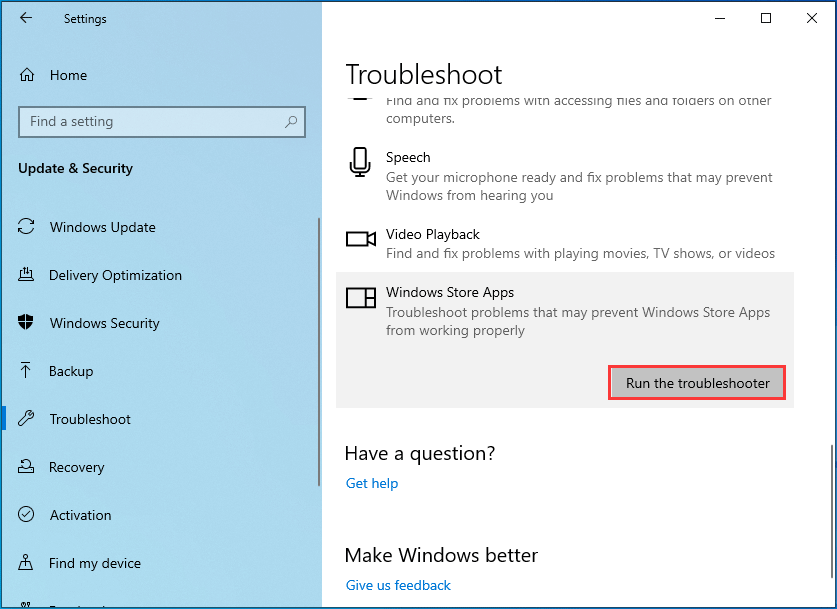
Task: Go back with the arrow icon
Action: pyautogui.click(x=26, y=18)
